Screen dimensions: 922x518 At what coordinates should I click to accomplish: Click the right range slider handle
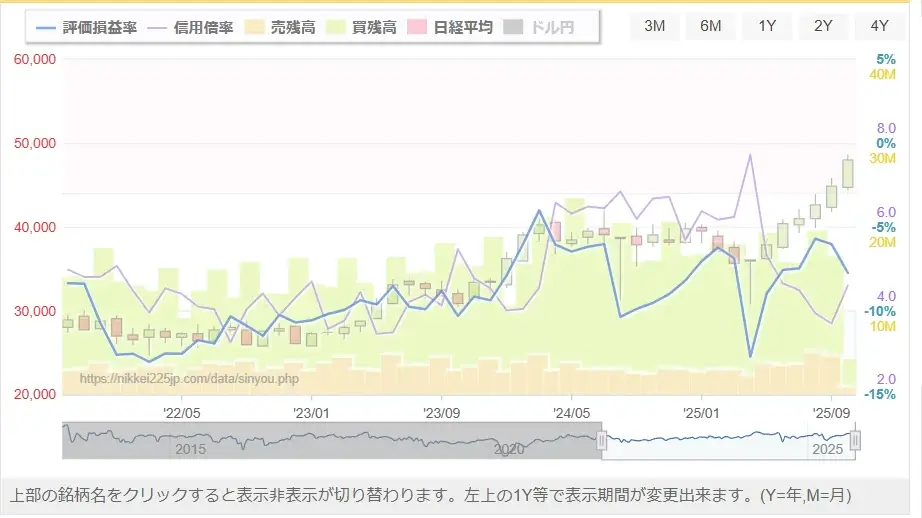coord(855,440)
